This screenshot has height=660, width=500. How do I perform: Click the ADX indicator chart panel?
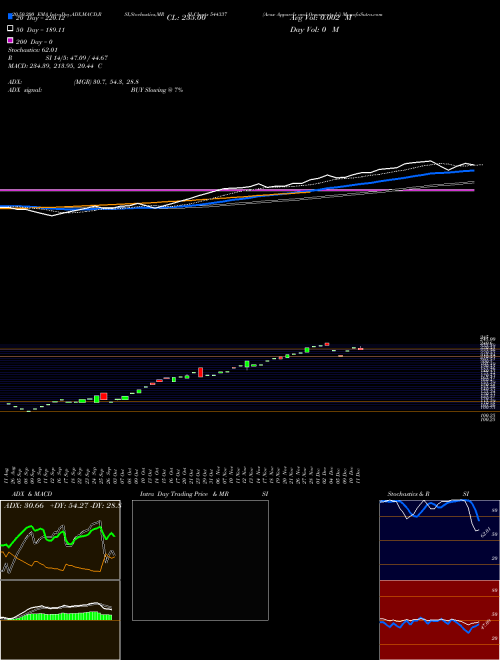(60, 540)
